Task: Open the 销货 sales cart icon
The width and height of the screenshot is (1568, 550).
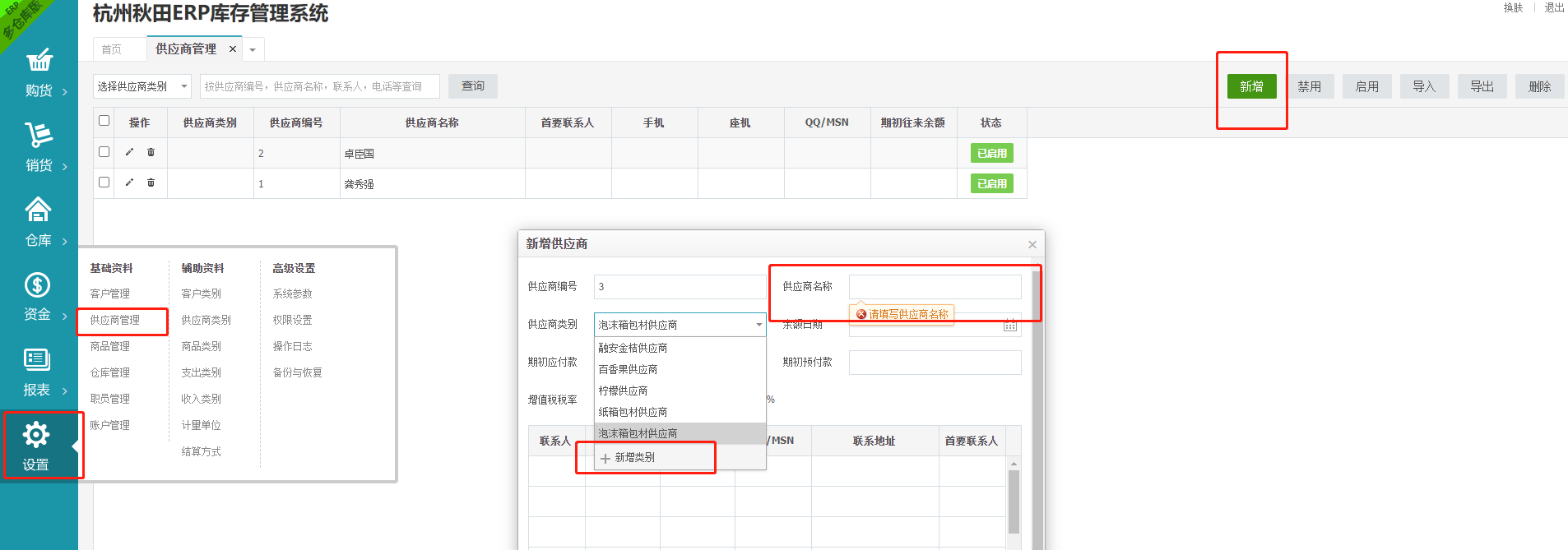Action: pyautogui.click(x=39, y=134)
